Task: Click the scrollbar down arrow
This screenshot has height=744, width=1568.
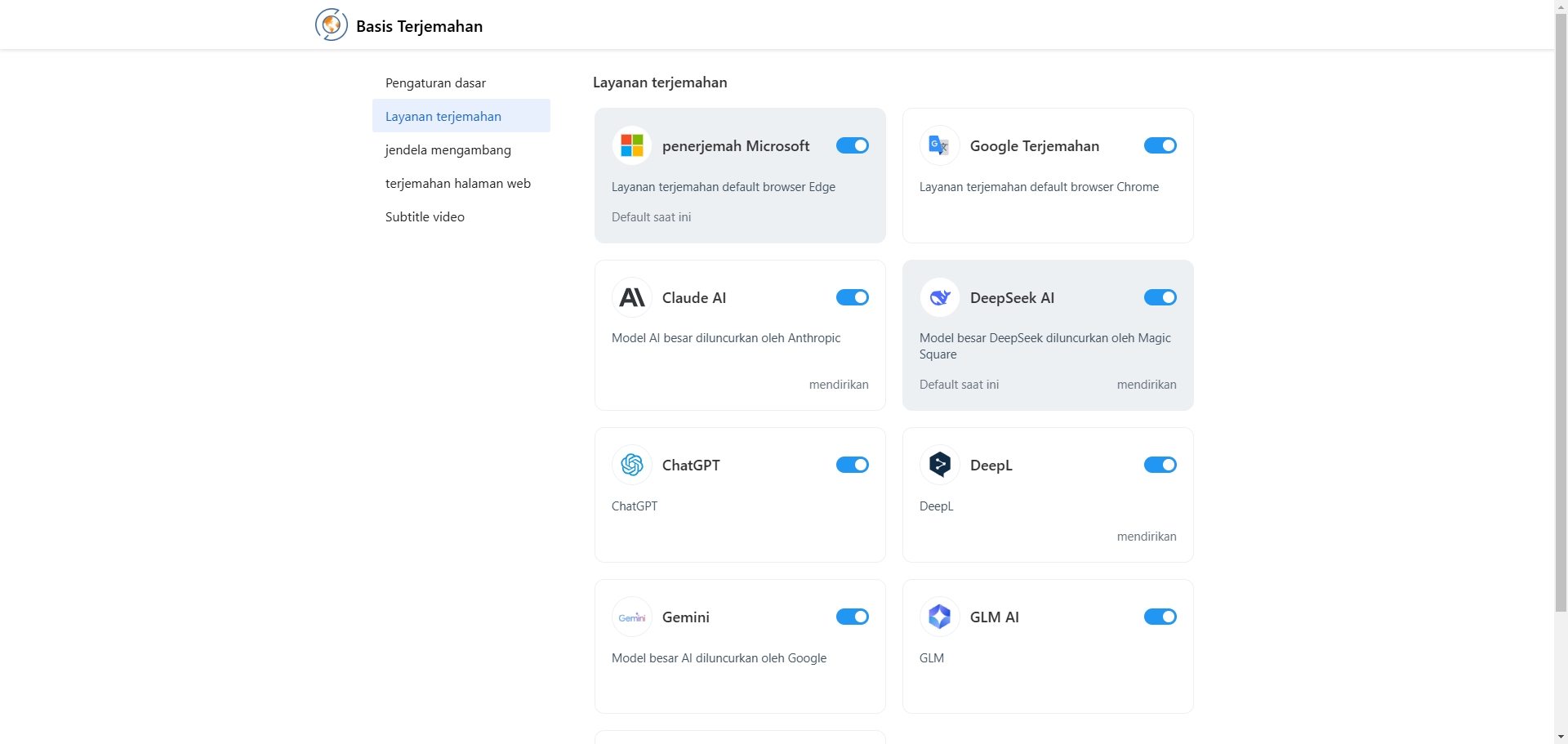Action: (x=1561, y=737)
